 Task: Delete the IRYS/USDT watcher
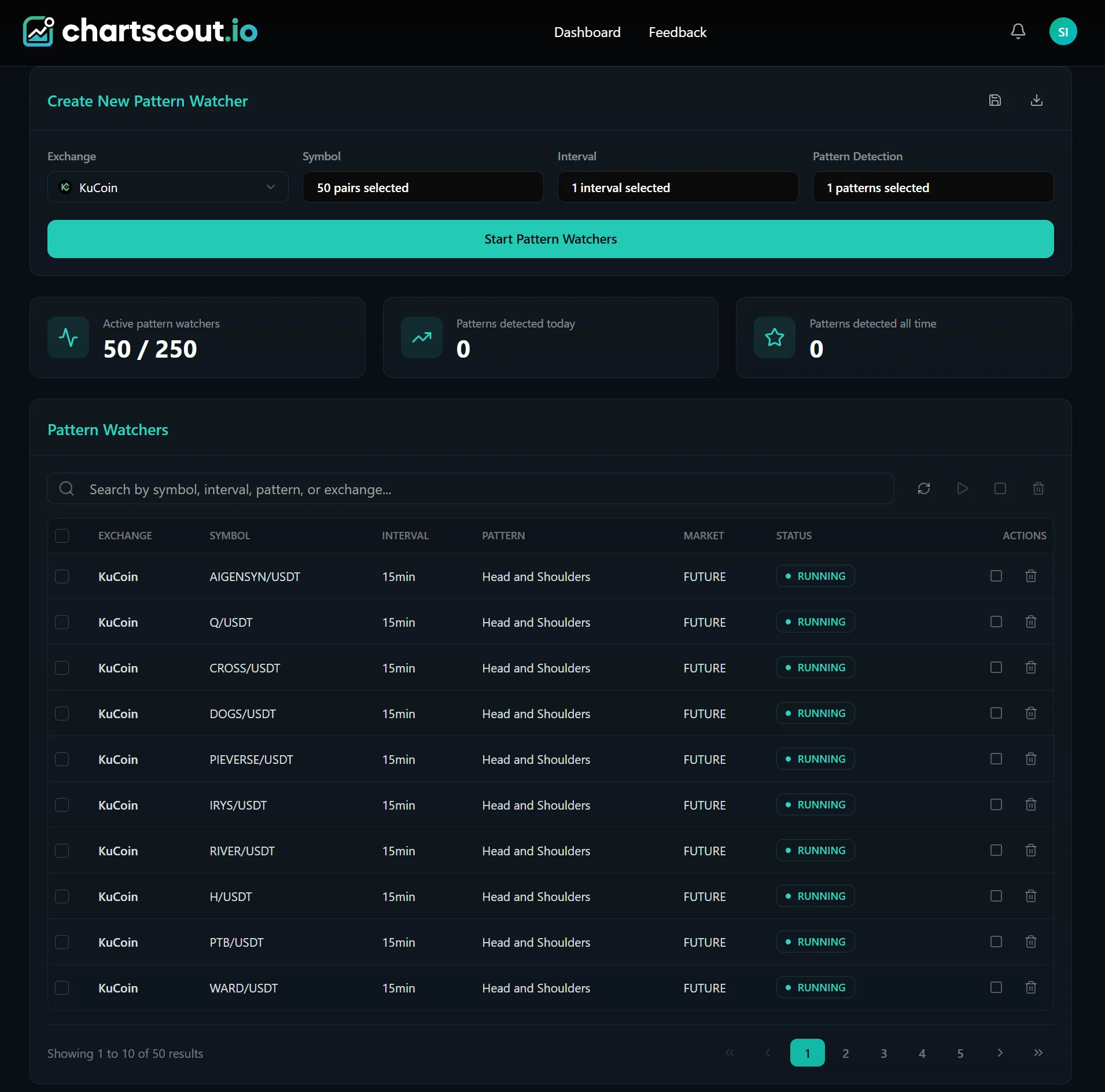tap(1030, 804)
